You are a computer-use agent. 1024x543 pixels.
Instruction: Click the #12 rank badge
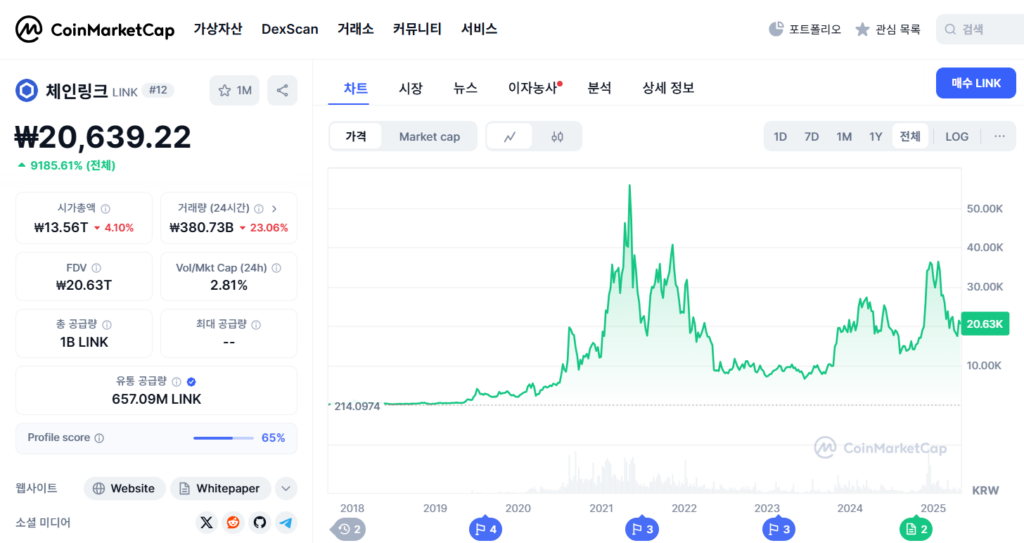tap(158, 90)
